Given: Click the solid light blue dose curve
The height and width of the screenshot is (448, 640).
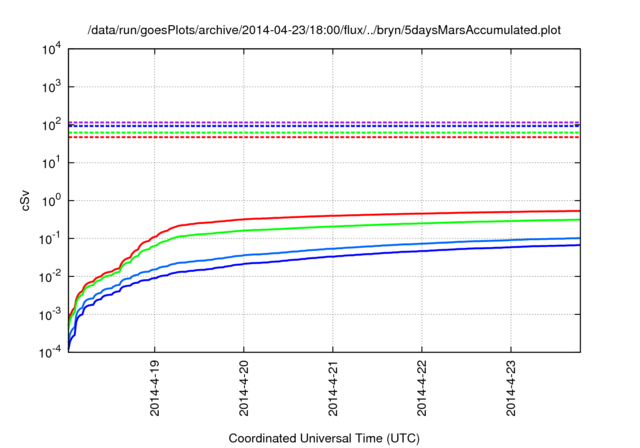Looking at the screenshot, I should pyautogui.click(x=333, y=248).
